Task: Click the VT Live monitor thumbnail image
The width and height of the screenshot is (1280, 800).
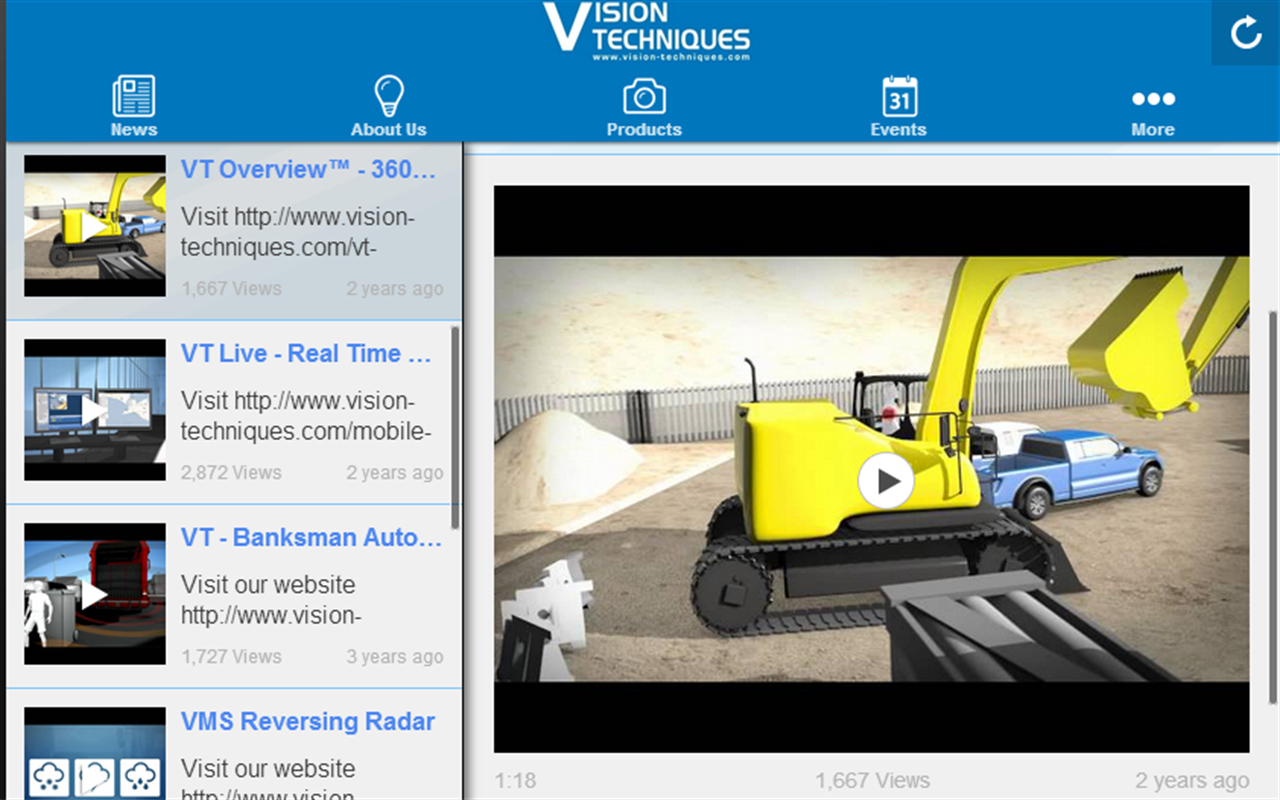Action: click(x=94, y=409)
